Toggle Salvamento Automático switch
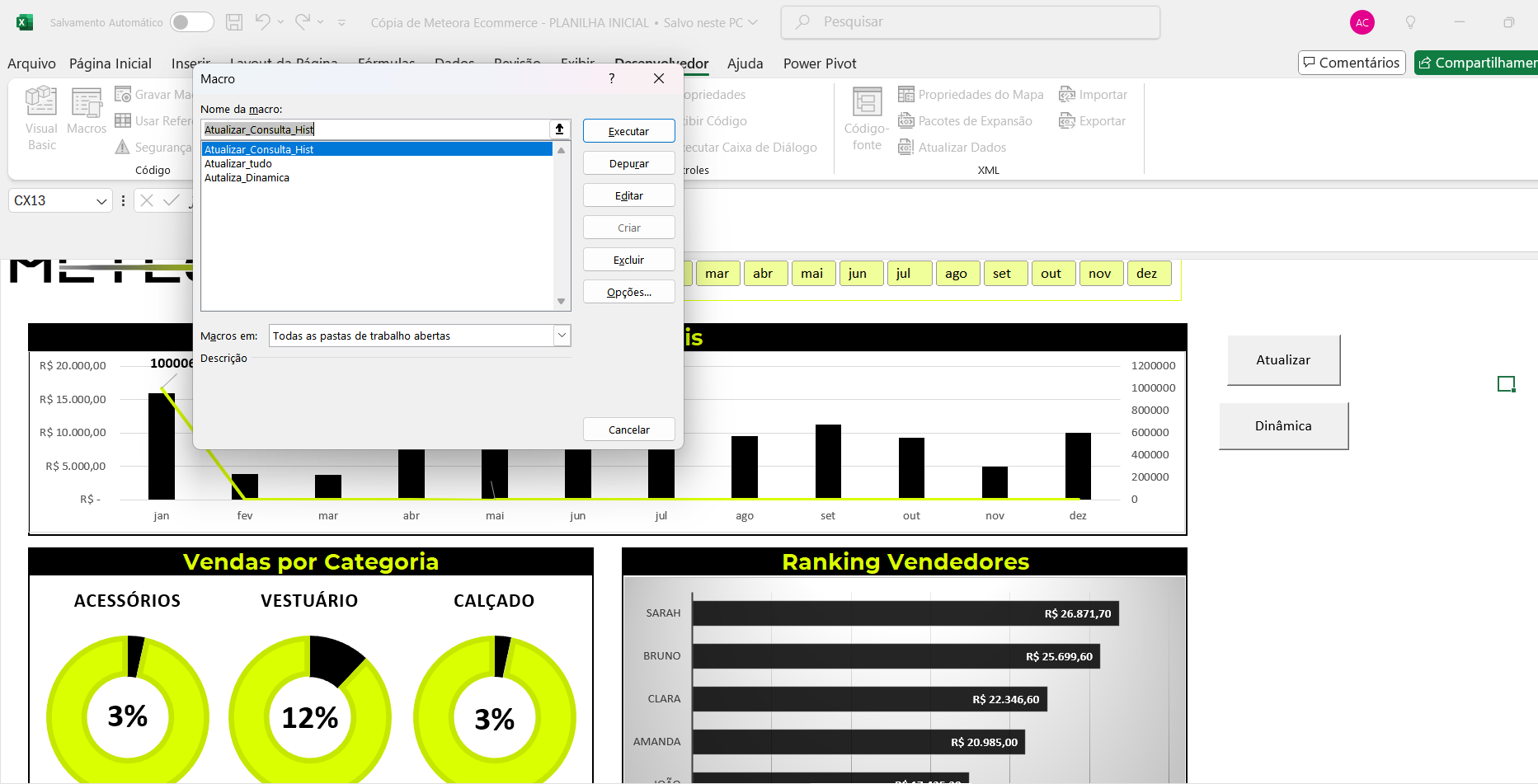This screenshot has width=1538, height=784. 191,22
